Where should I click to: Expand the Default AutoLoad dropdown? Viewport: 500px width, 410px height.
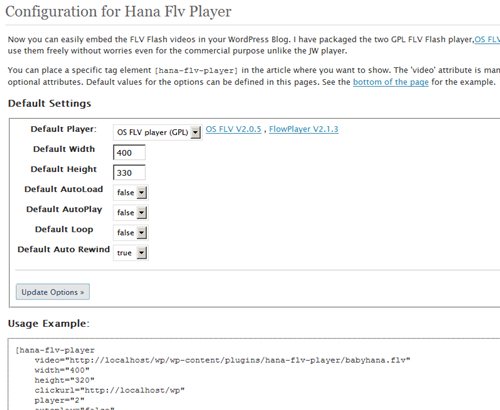click(x=131, y=193)
